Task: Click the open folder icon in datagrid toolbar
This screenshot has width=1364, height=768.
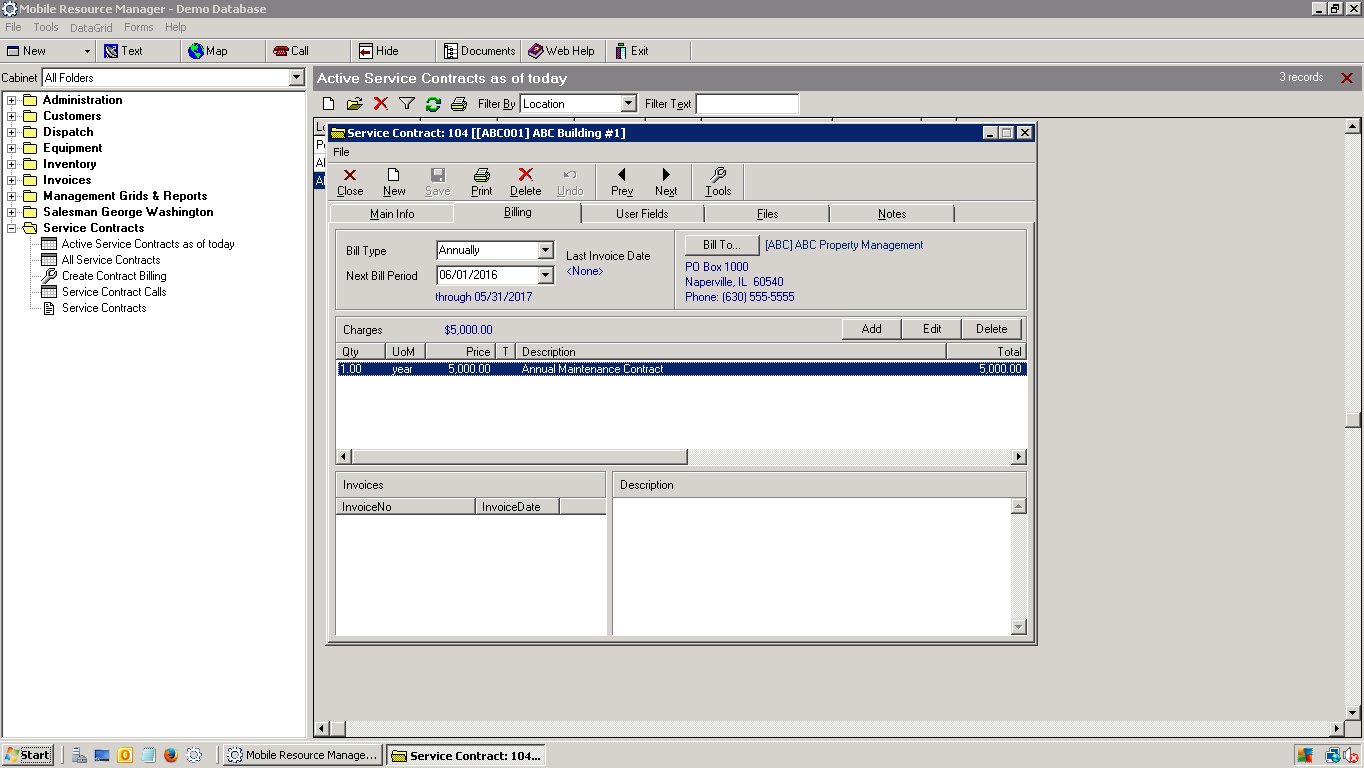Action: [x=354, y=104]
